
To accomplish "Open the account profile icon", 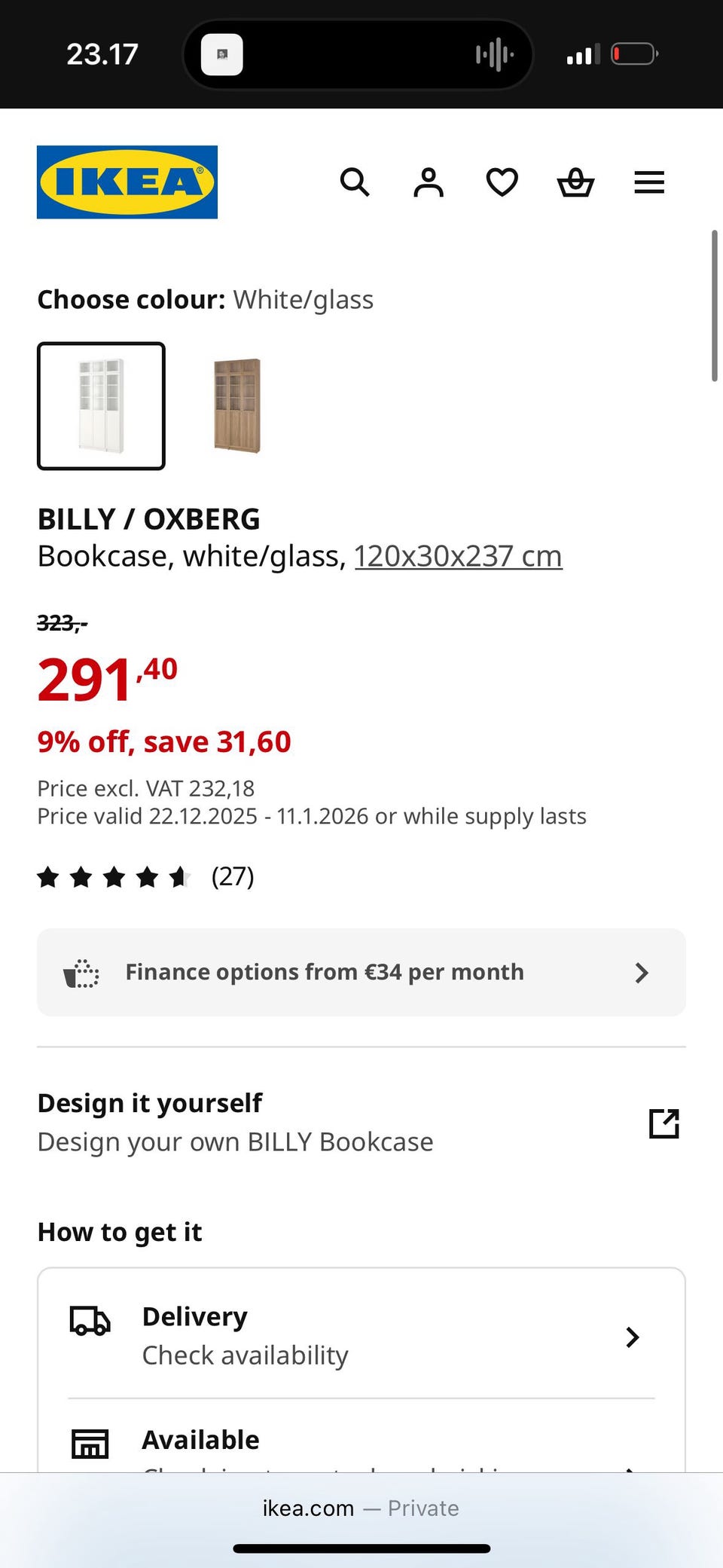I will pyautogui.click(x=429, y=182).
